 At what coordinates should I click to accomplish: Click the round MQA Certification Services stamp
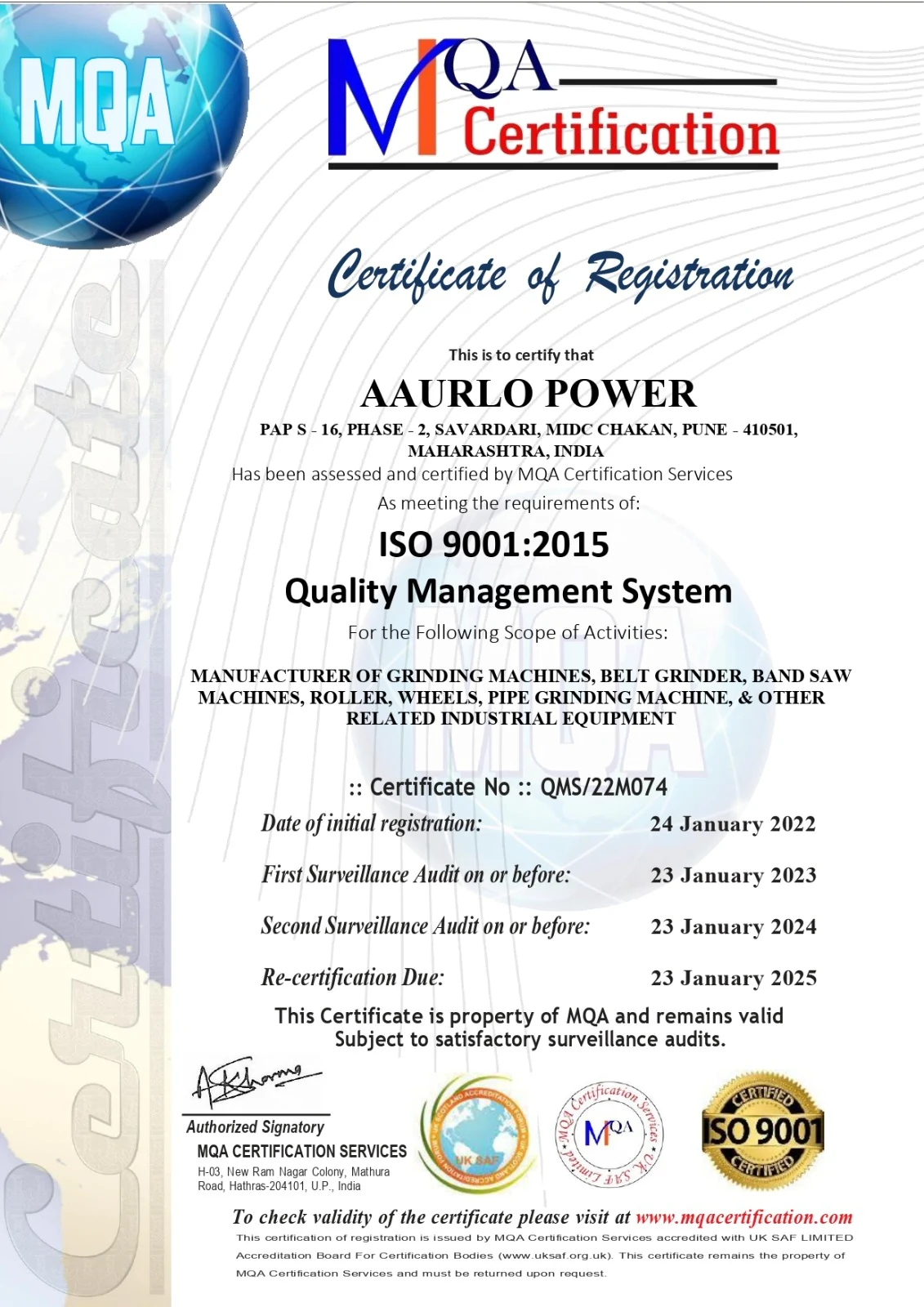(610, 1134)
